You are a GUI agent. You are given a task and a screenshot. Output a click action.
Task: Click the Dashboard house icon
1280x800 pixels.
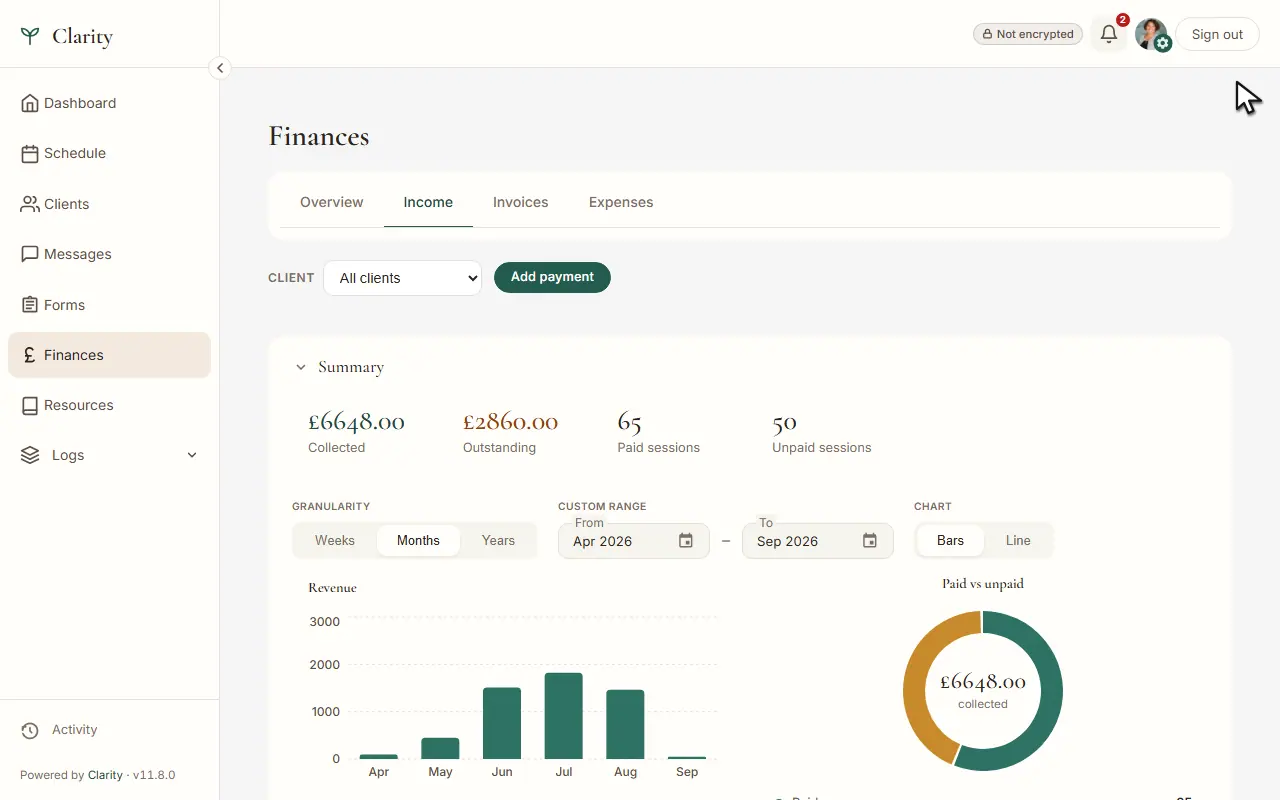(30, 103)
